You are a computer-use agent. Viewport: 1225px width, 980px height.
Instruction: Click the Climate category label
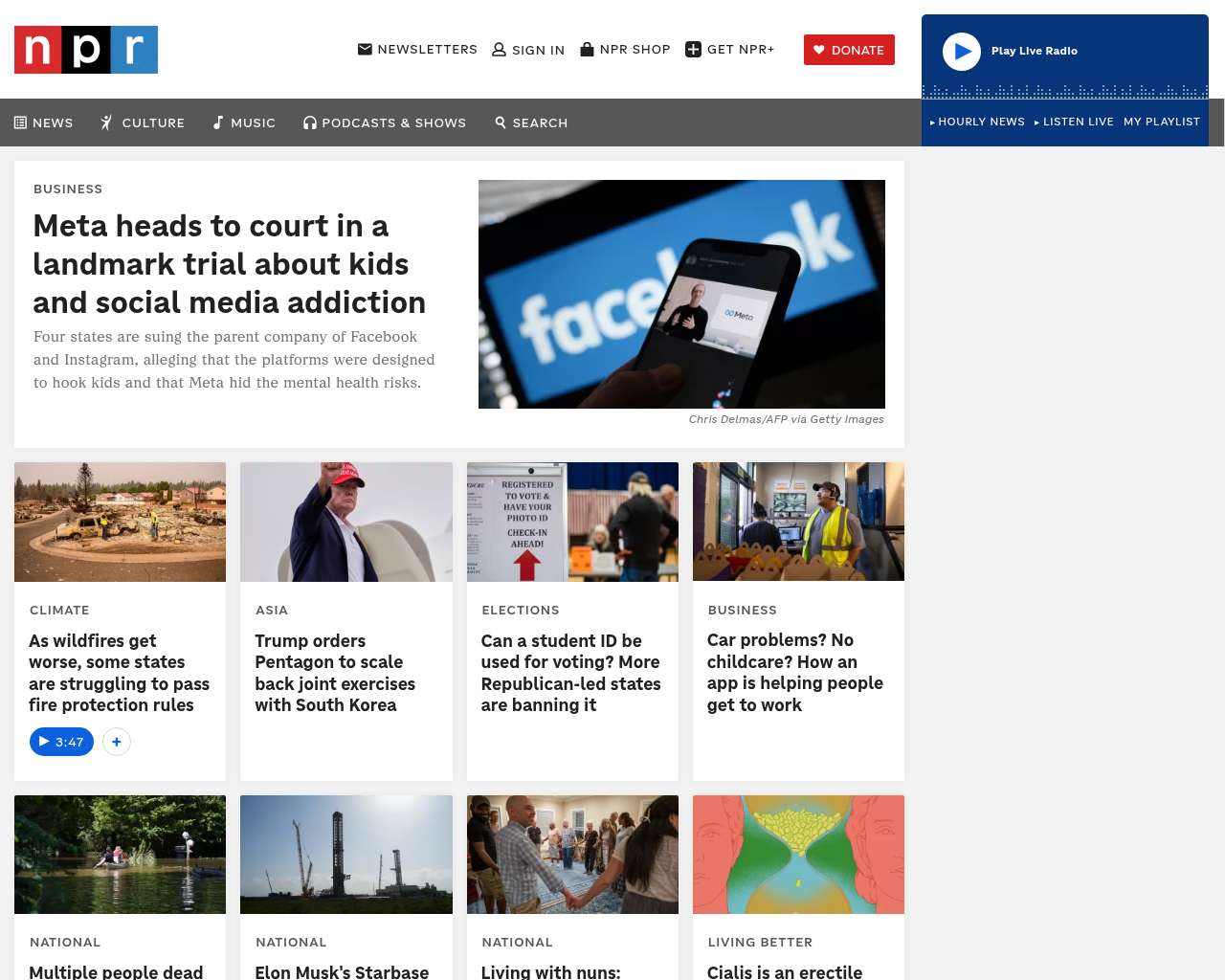pyautogui.click(x=59, y=610)
